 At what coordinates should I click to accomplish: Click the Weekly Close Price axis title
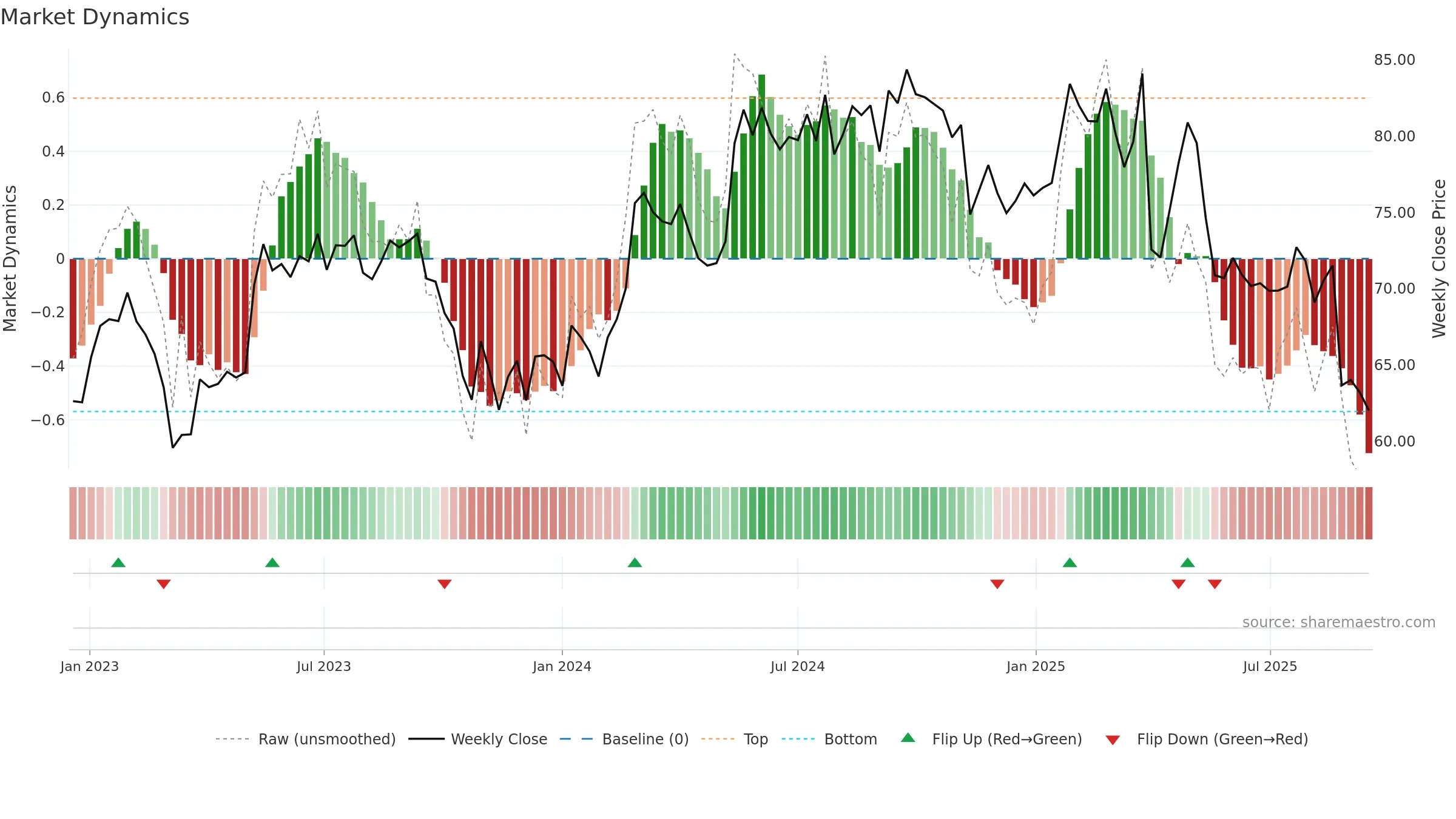1439,258
